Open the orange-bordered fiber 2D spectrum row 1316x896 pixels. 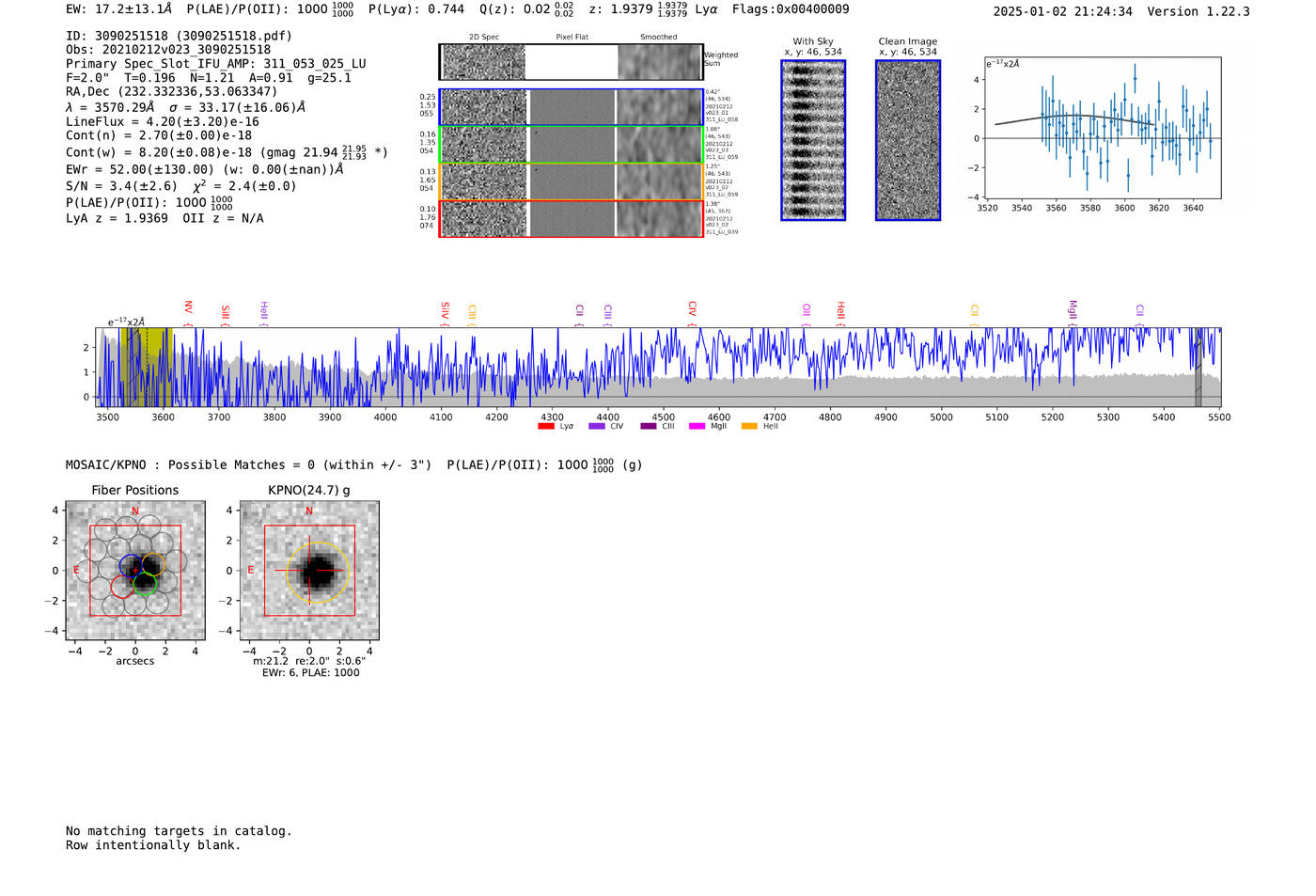[572, 181]
